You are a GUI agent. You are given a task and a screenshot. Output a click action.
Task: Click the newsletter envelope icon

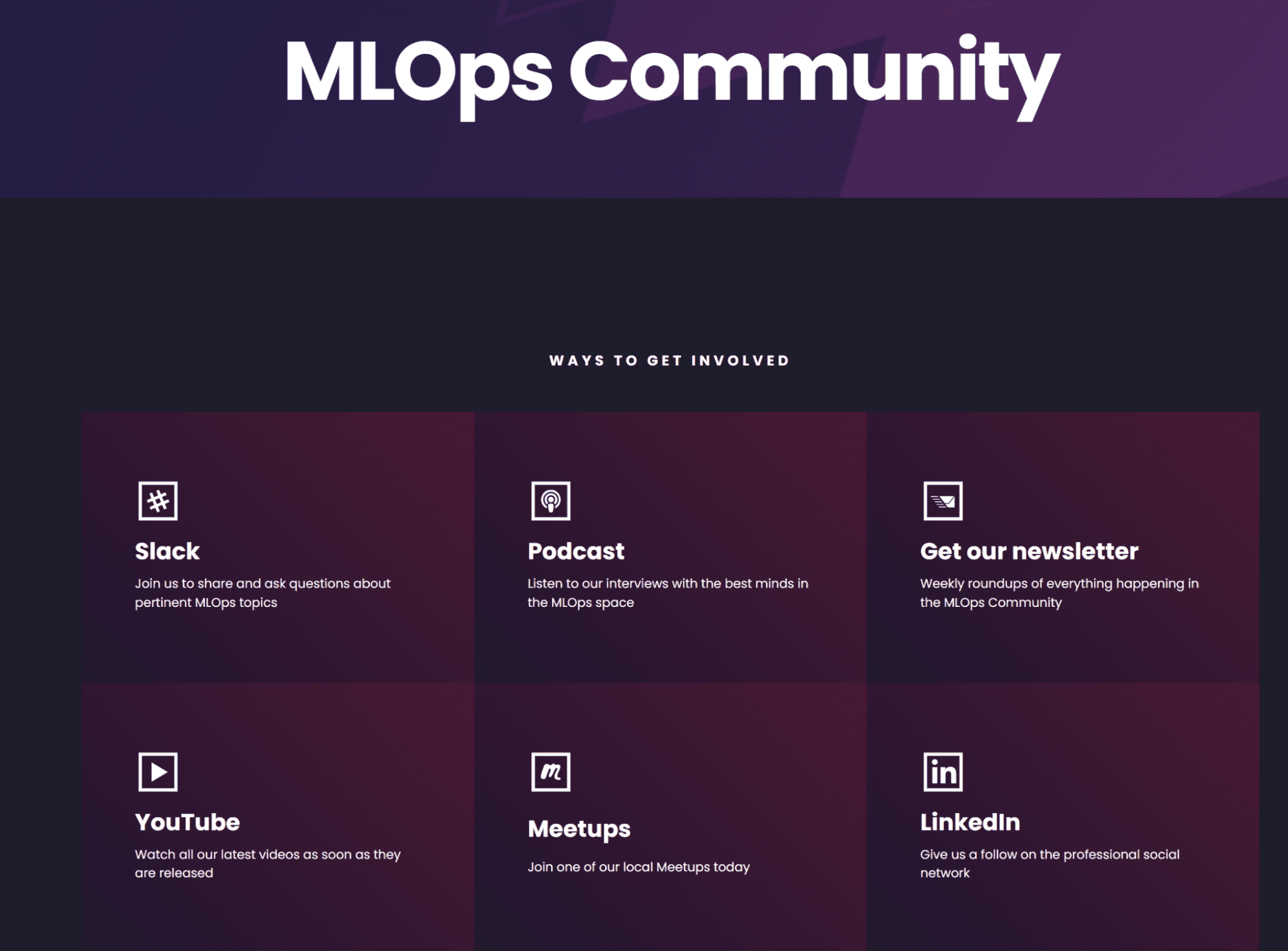tap(943, 501)
